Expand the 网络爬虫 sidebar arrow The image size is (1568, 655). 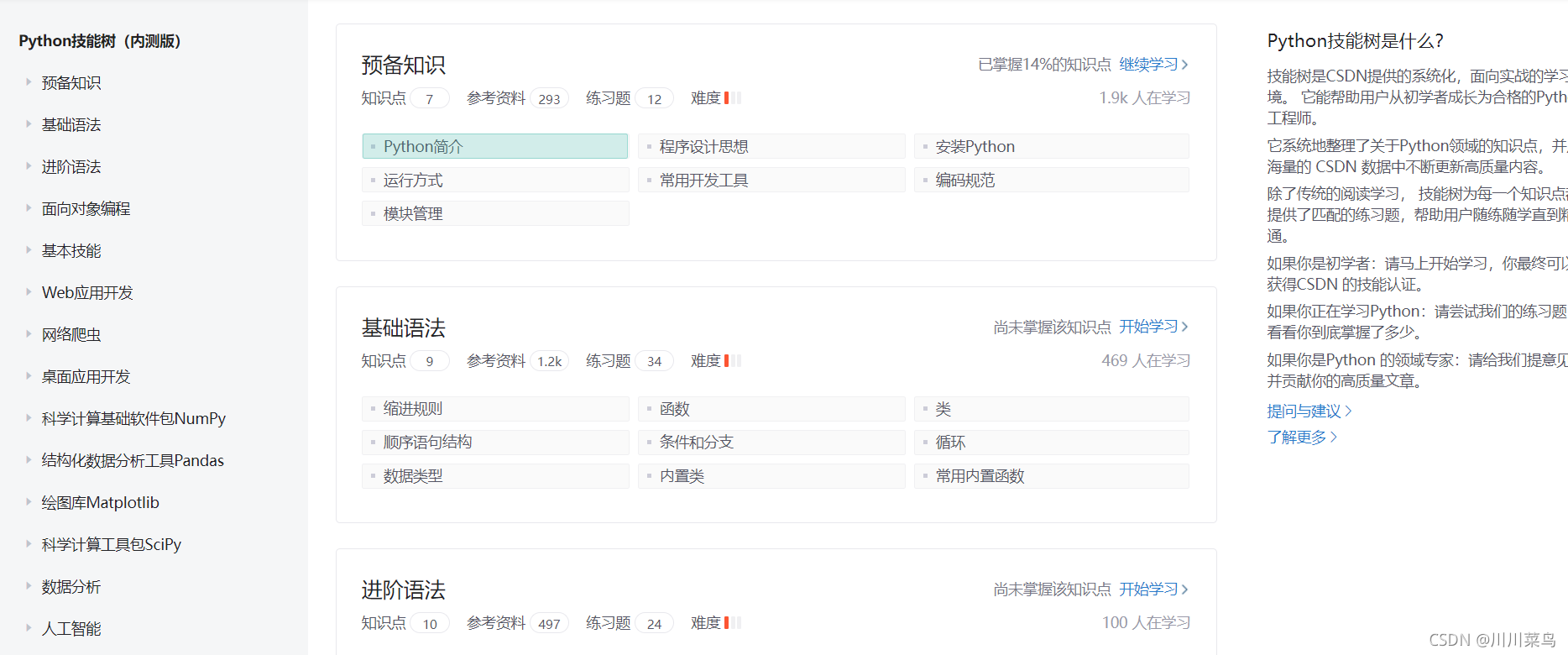tap(29, 334)
